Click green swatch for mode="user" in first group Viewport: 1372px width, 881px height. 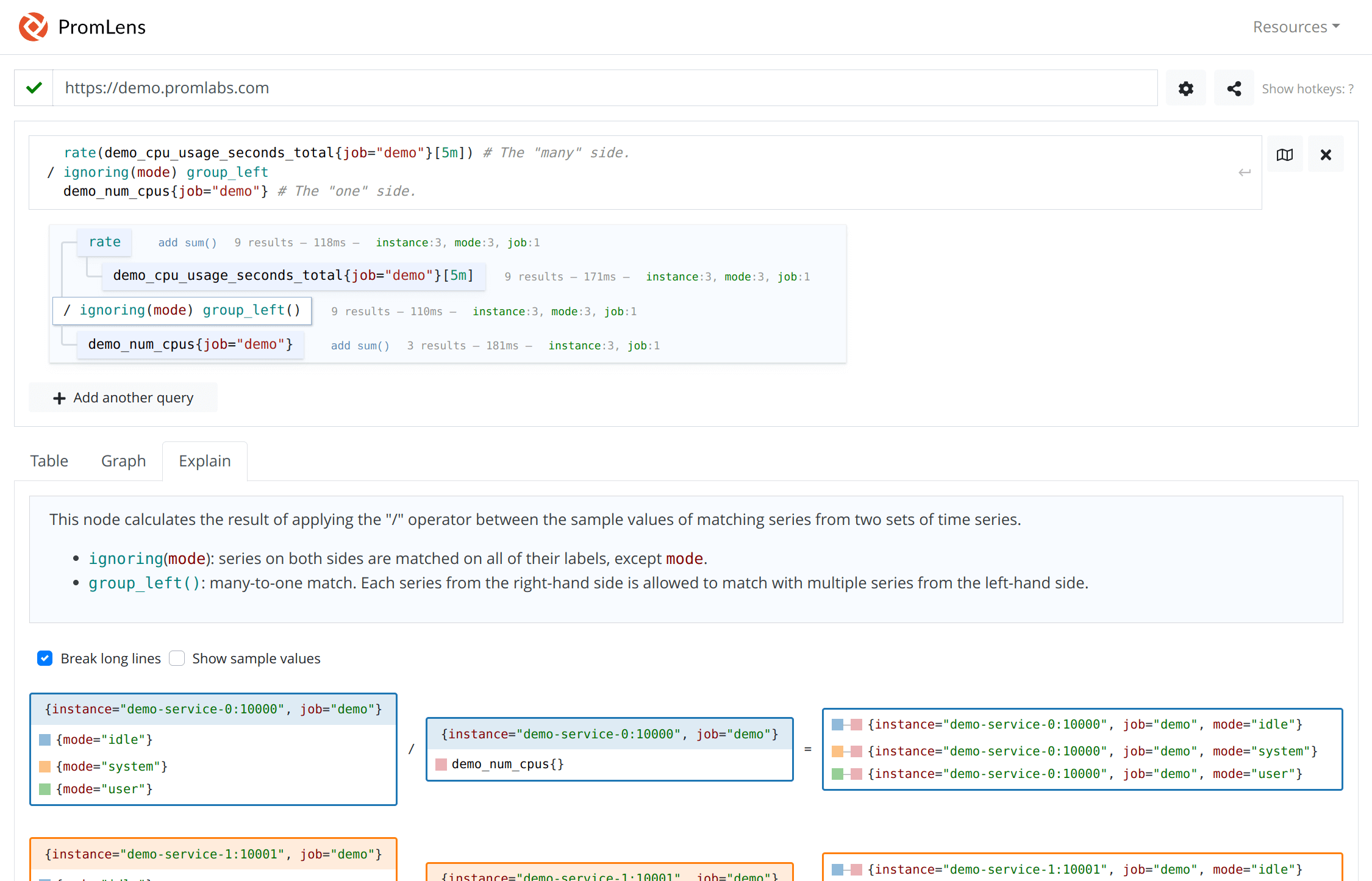pos(45,789)
